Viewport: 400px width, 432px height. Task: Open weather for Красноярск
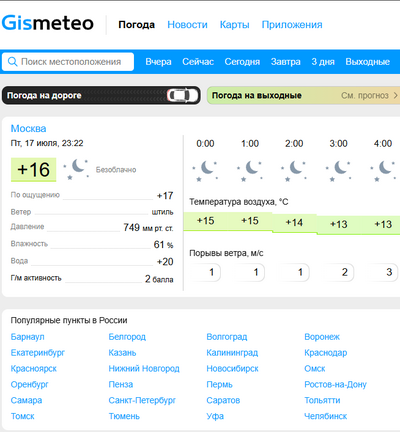(34, 369)
